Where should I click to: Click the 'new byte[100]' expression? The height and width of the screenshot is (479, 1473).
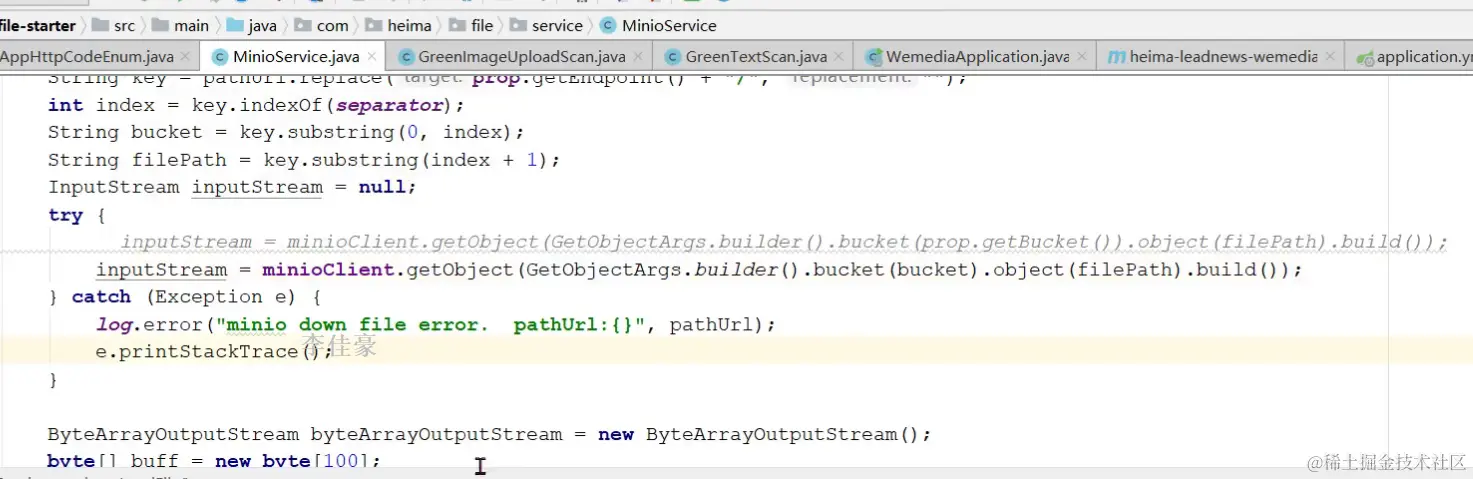(x=293, y=461)
